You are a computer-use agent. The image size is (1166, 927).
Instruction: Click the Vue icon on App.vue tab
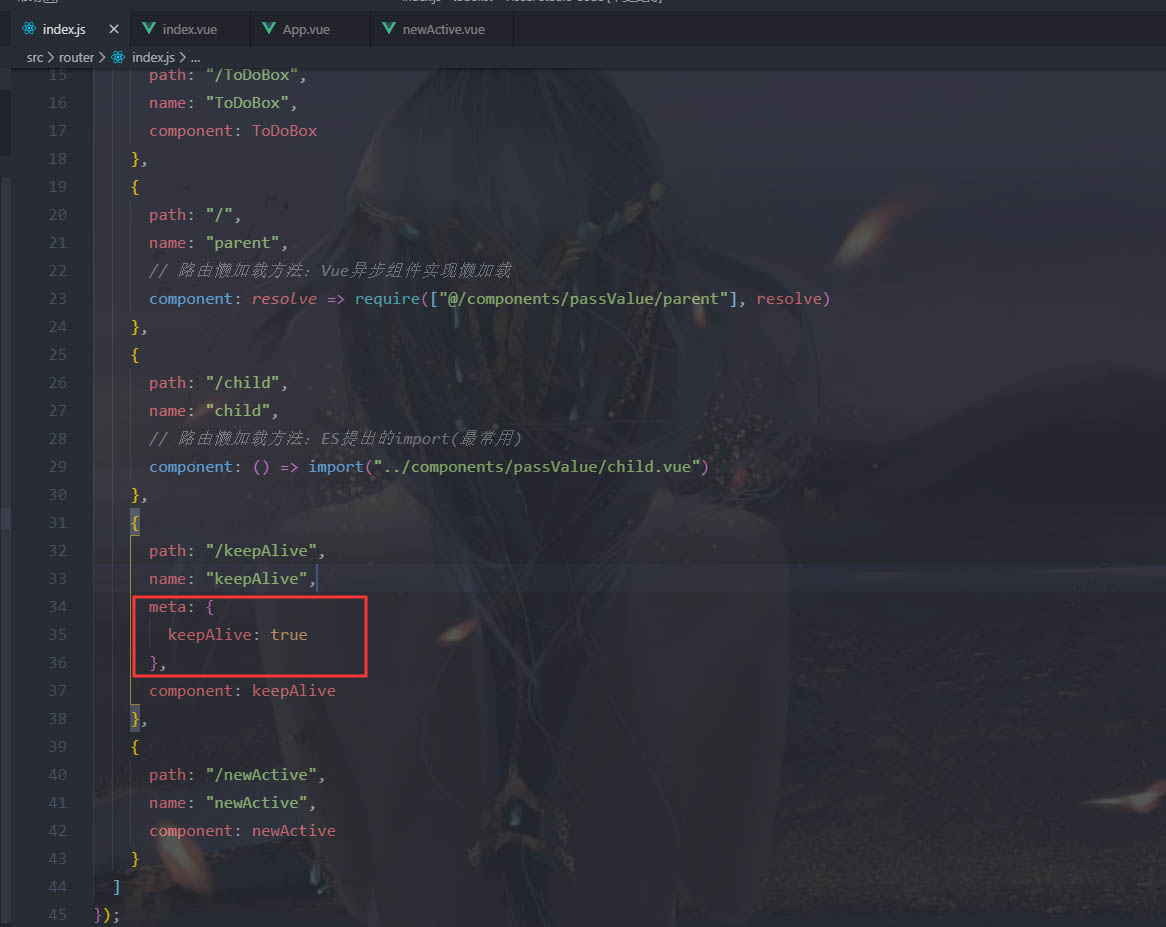[x=269, y=29]
